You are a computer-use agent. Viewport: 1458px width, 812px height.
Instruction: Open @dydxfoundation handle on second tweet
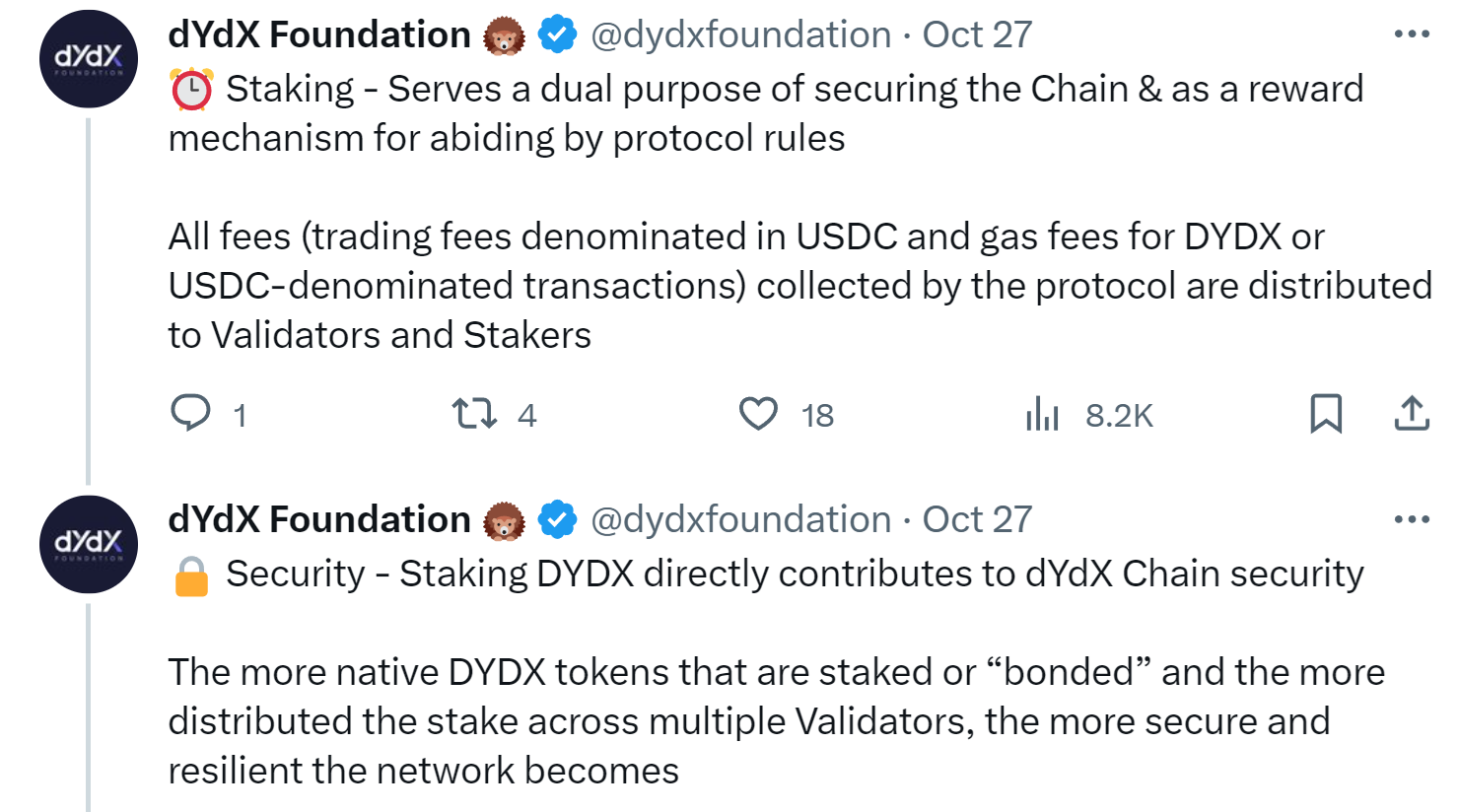point(740,519)
